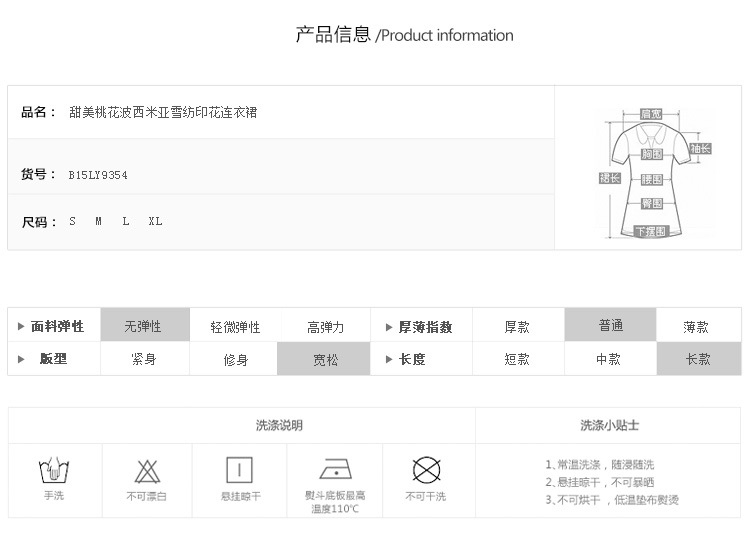The image size is (750, 544).
Task: Click the item number B15LY9354
Action: pos(98,175)
